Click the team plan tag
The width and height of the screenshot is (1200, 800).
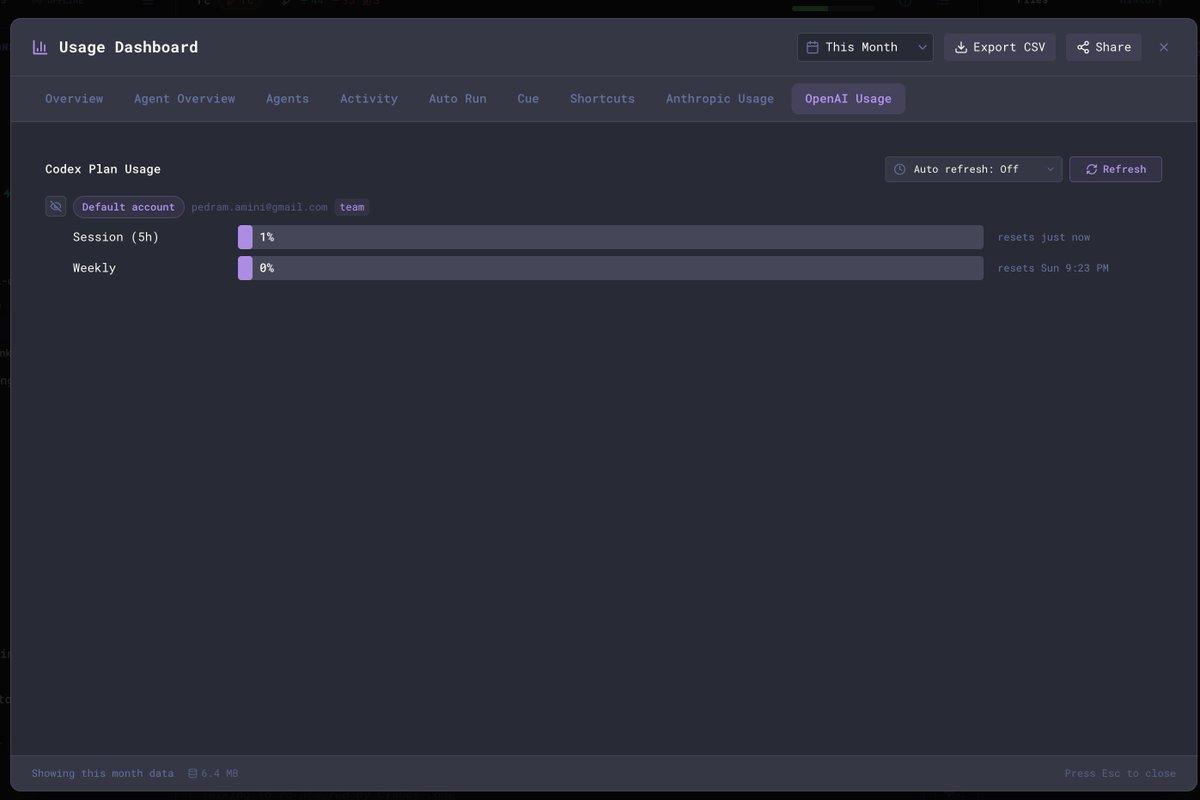[352, 207]
